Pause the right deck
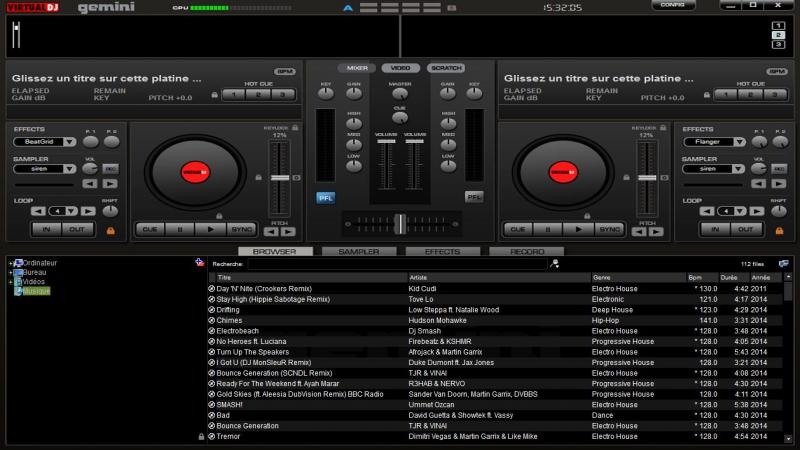Screen dimensions: 800x450 point(548,229)
